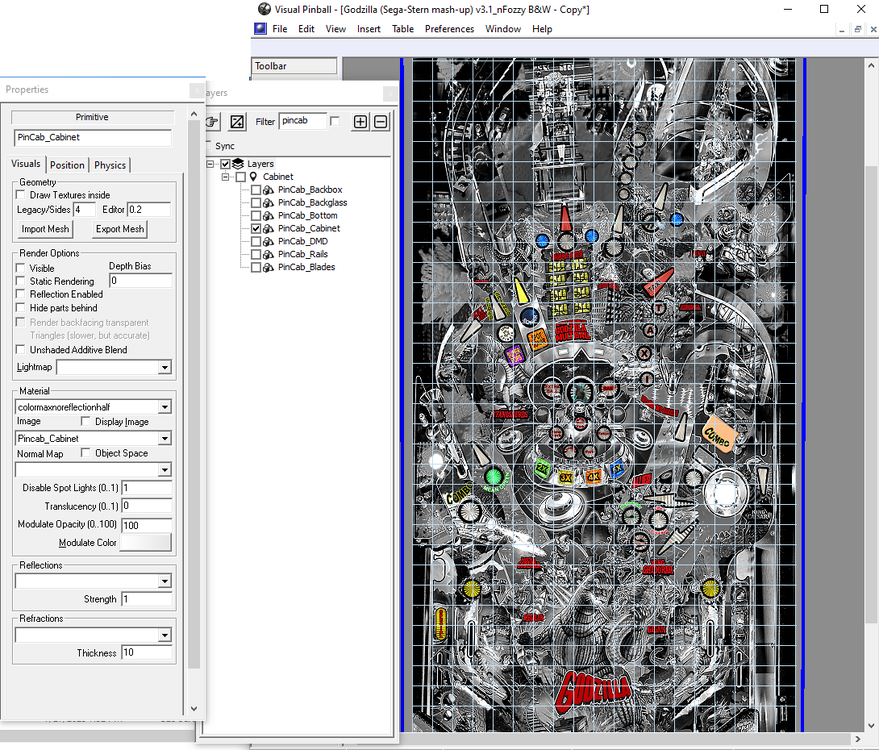Open the Lightmap dropdown
The width and height of the screenshot is (879, 750).
pyautogui.click(x=164, y=368)
